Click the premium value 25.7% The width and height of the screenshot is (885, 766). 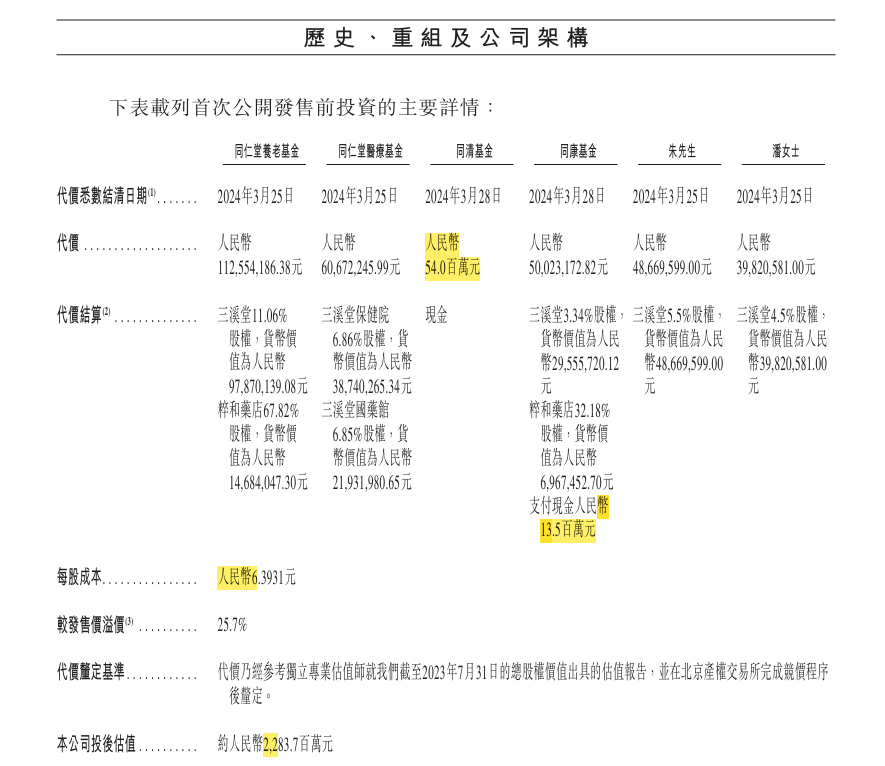point(233,624)
